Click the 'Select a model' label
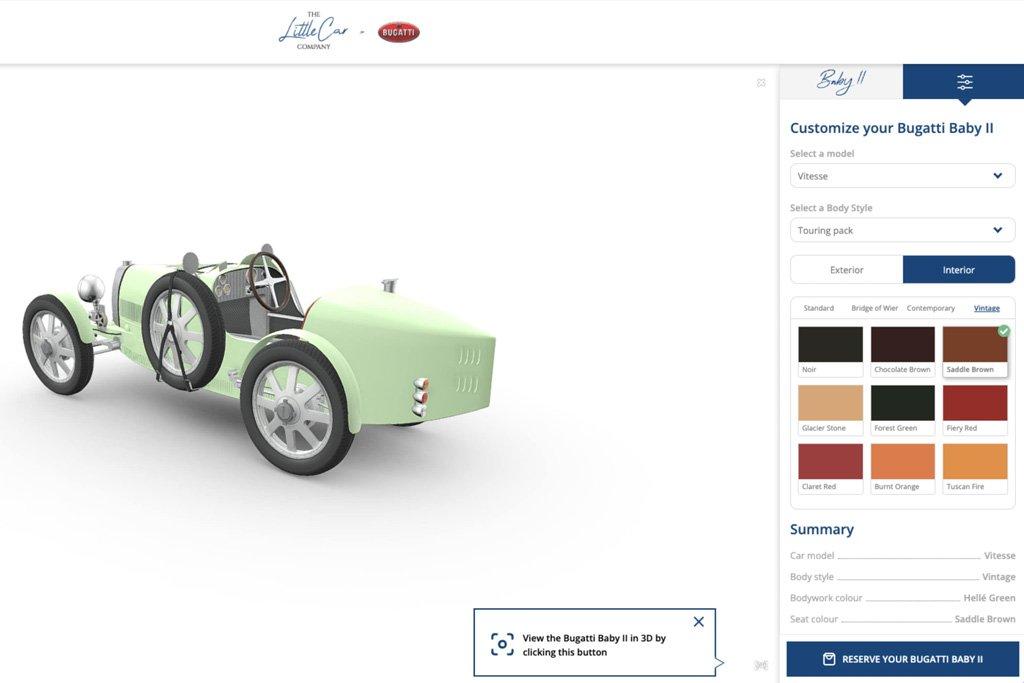 point(822,153)
